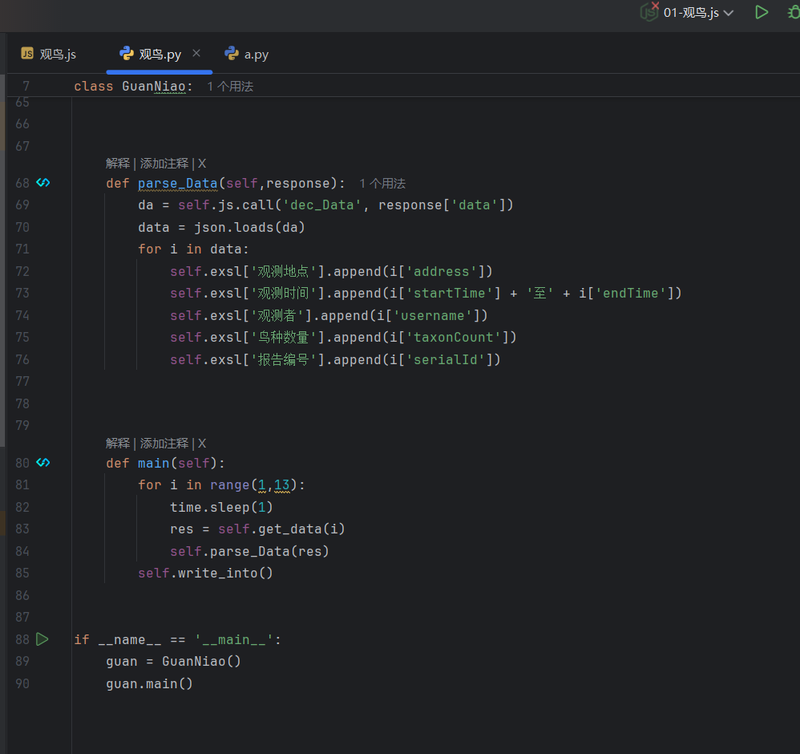800x754 pixels.
Task: Click guan.main() on line 90
Action: click(x=149, y=684)
